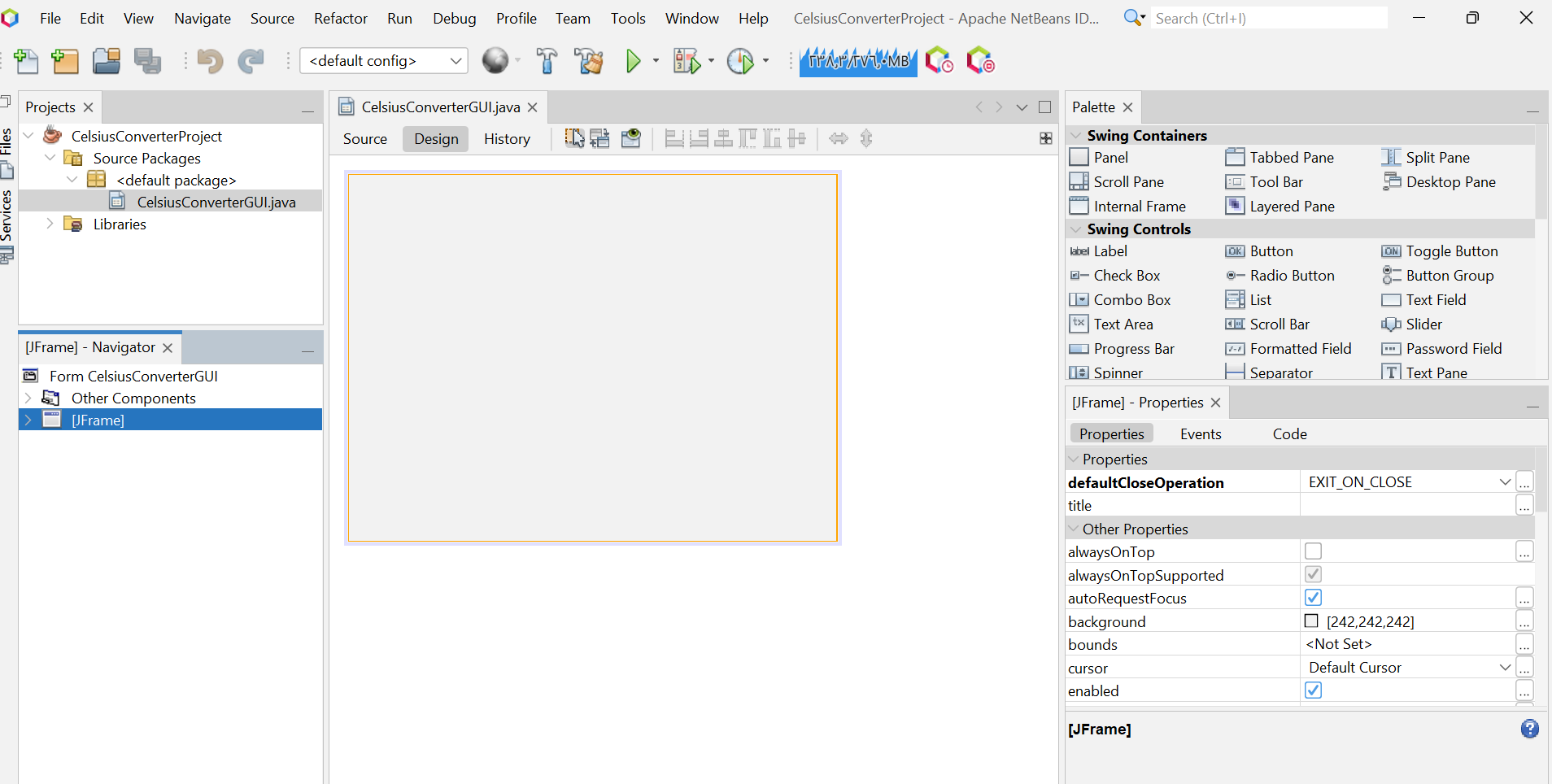
Task: Select the Slider palette component
Action: [x=1412, y=324]
